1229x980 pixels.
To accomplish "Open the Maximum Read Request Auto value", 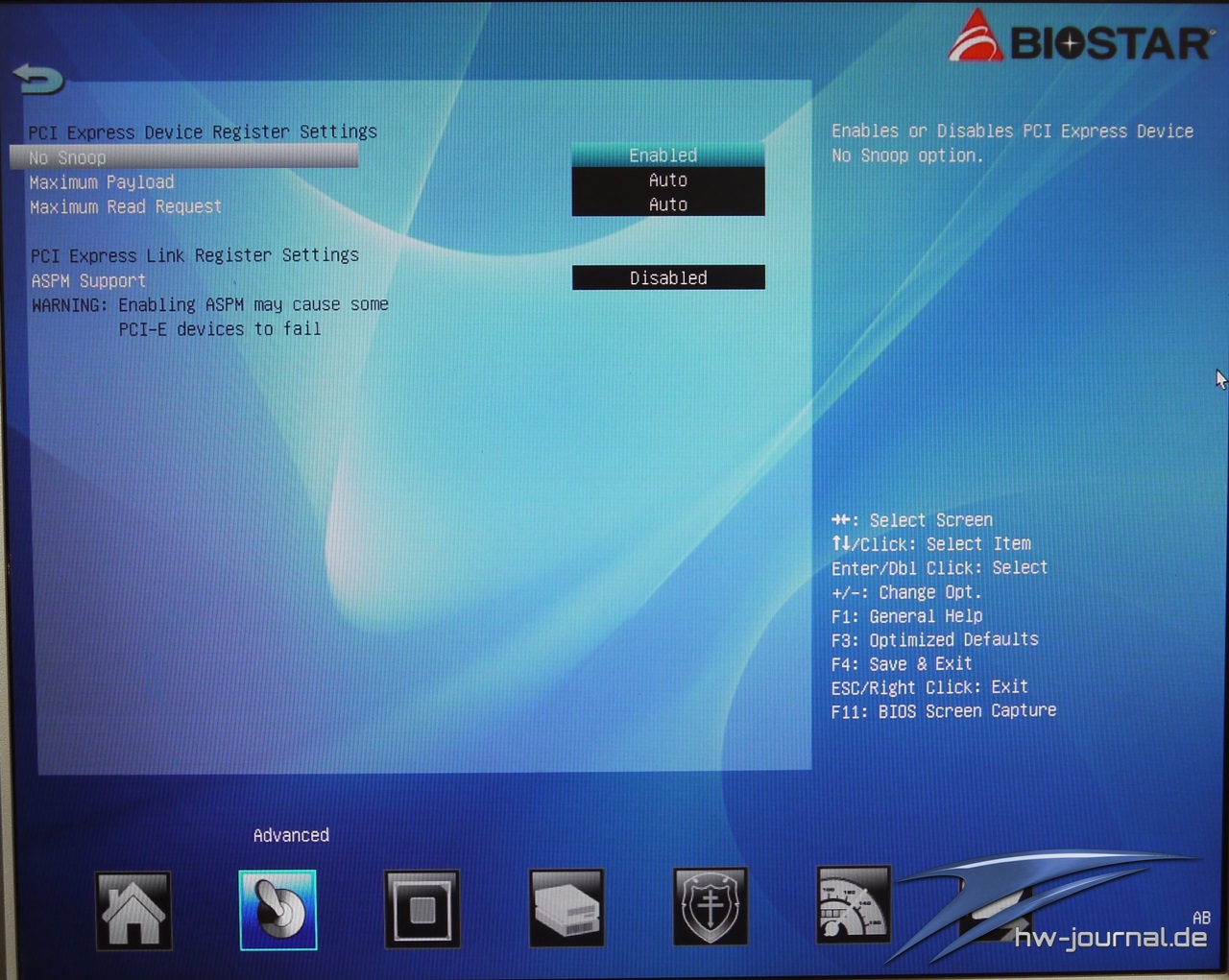I will (668, 203).
